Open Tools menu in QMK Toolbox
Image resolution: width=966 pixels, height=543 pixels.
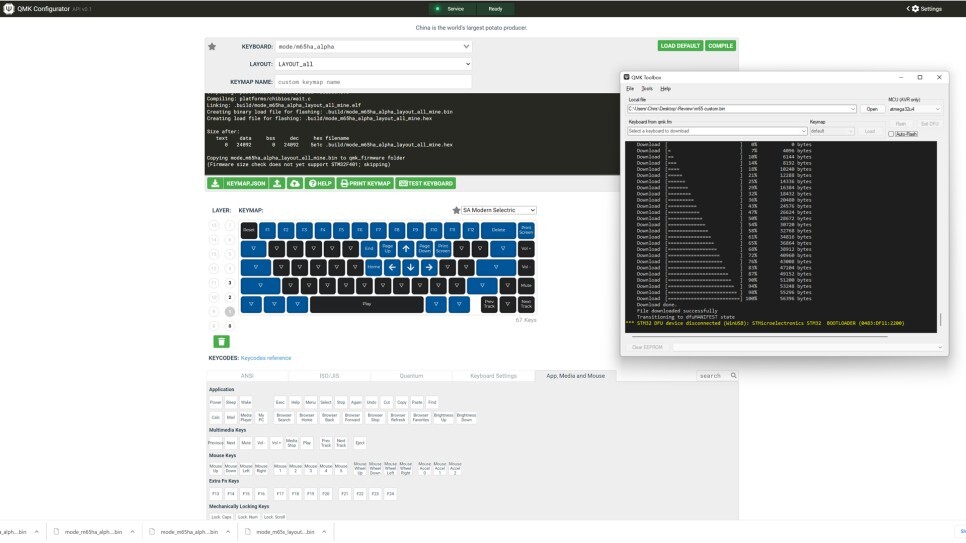(647, 89)
